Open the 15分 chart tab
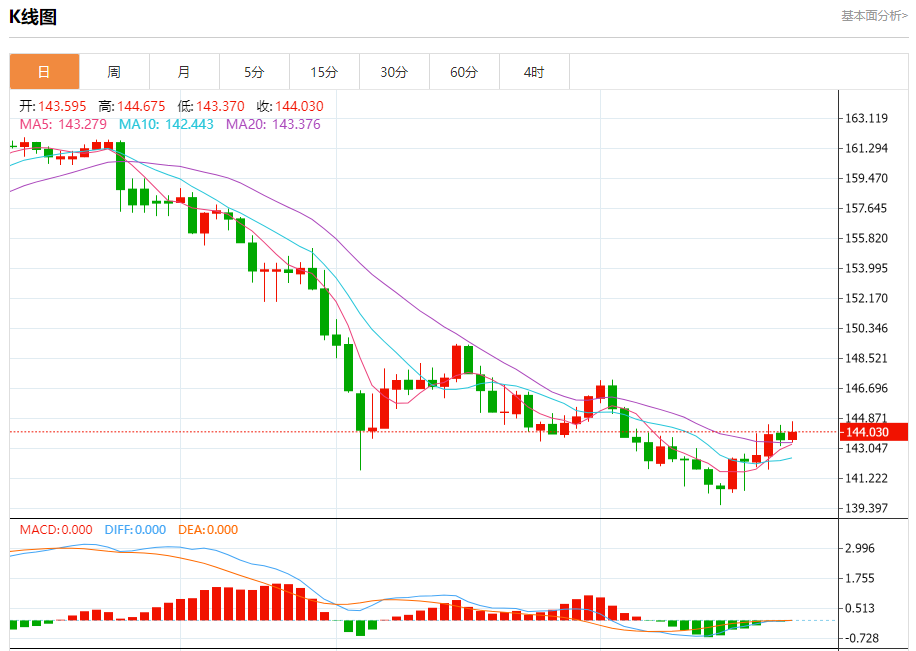Screen dimensions: 916x651 pos(325,72)
